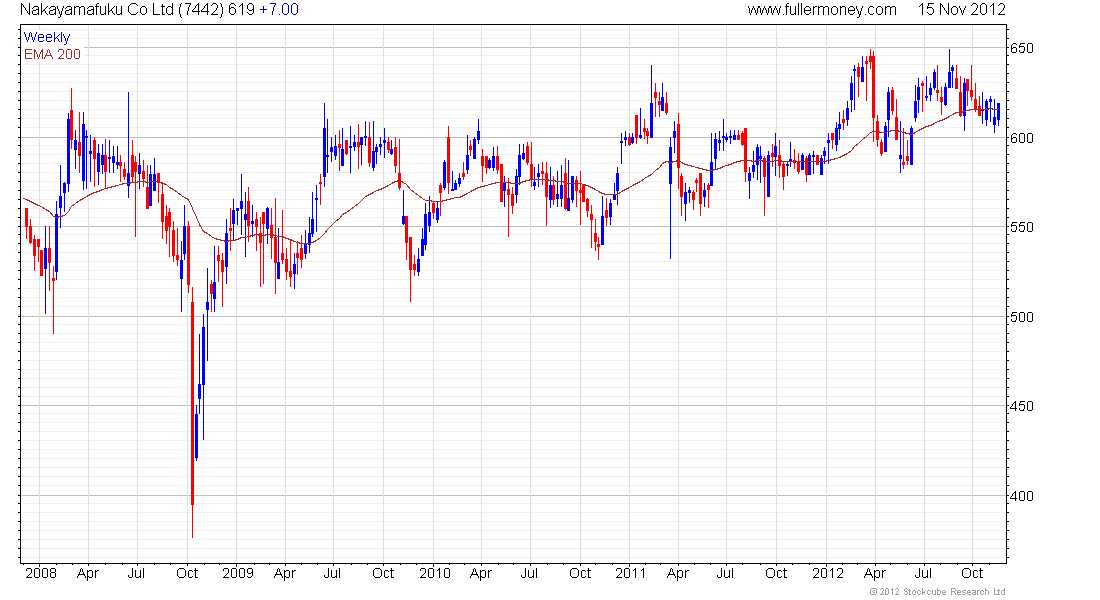Click the www.fullermoney.com link text
The width and height of the screenshot is (1100, 600).
pyautogui.click(x=821, y=10)
